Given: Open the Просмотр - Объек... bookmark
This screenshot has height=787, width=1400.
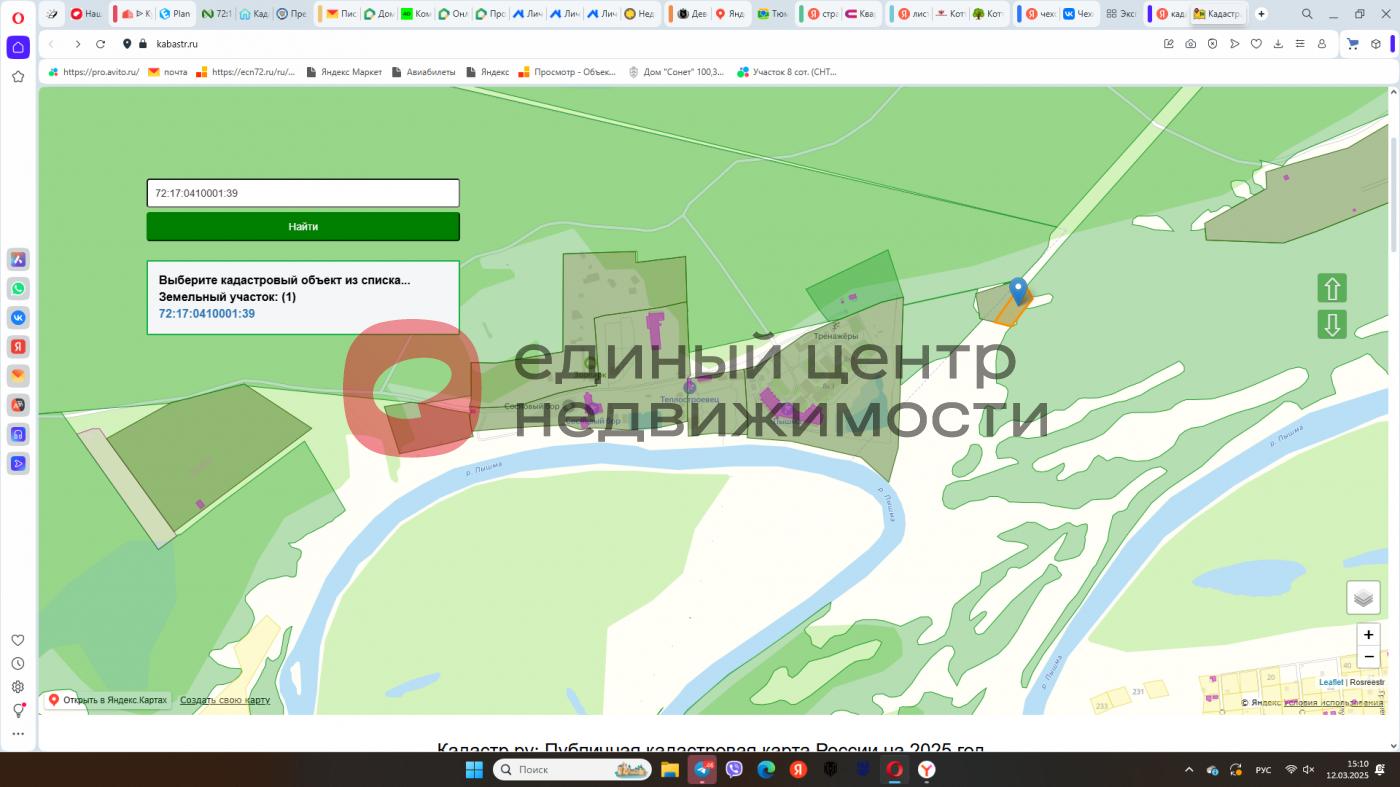Looking at the screenshot, I should pyautogui.click(x=567, y=72).
